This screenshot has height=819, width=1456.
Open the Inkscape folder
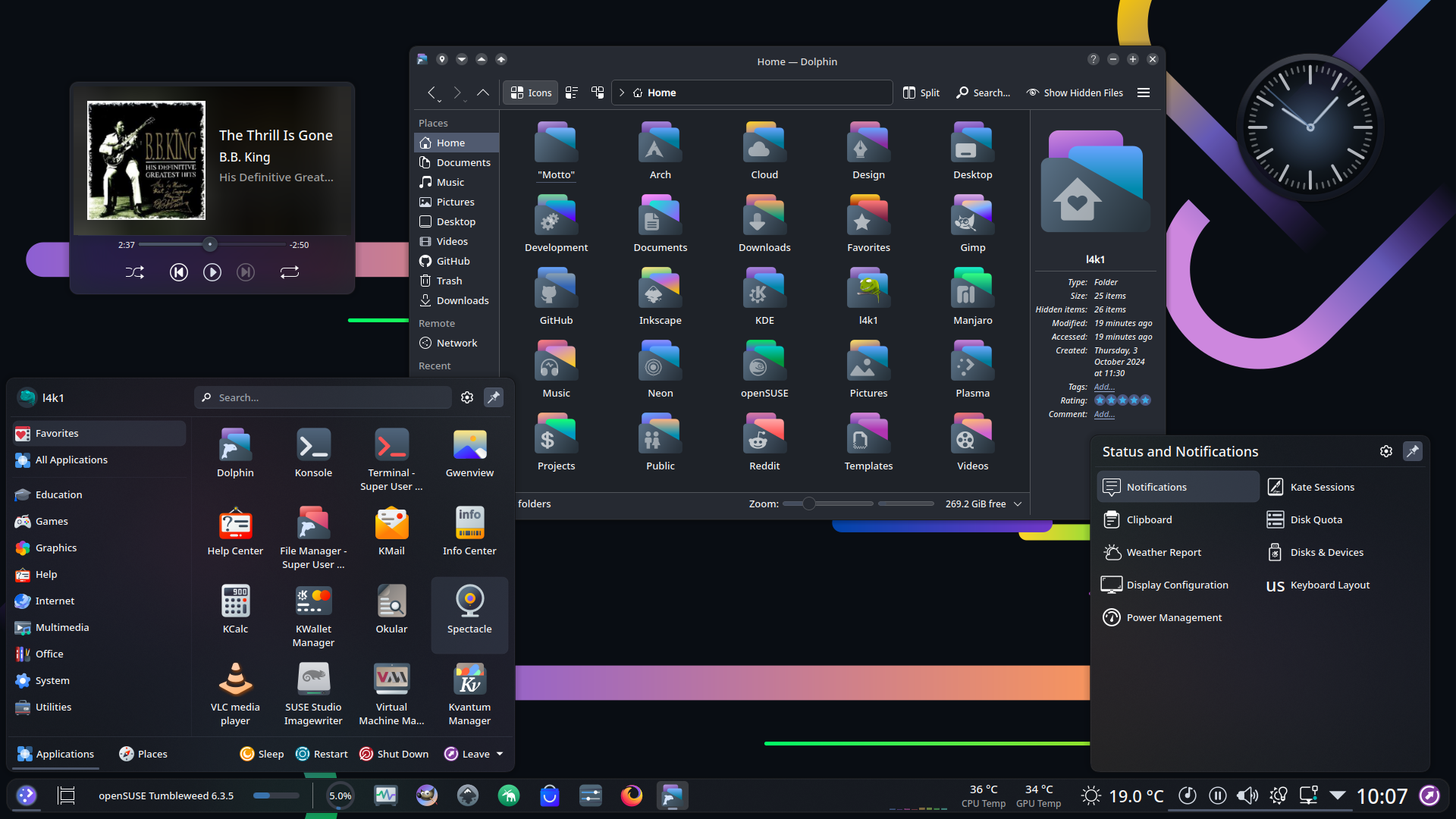tap(660, 297)
